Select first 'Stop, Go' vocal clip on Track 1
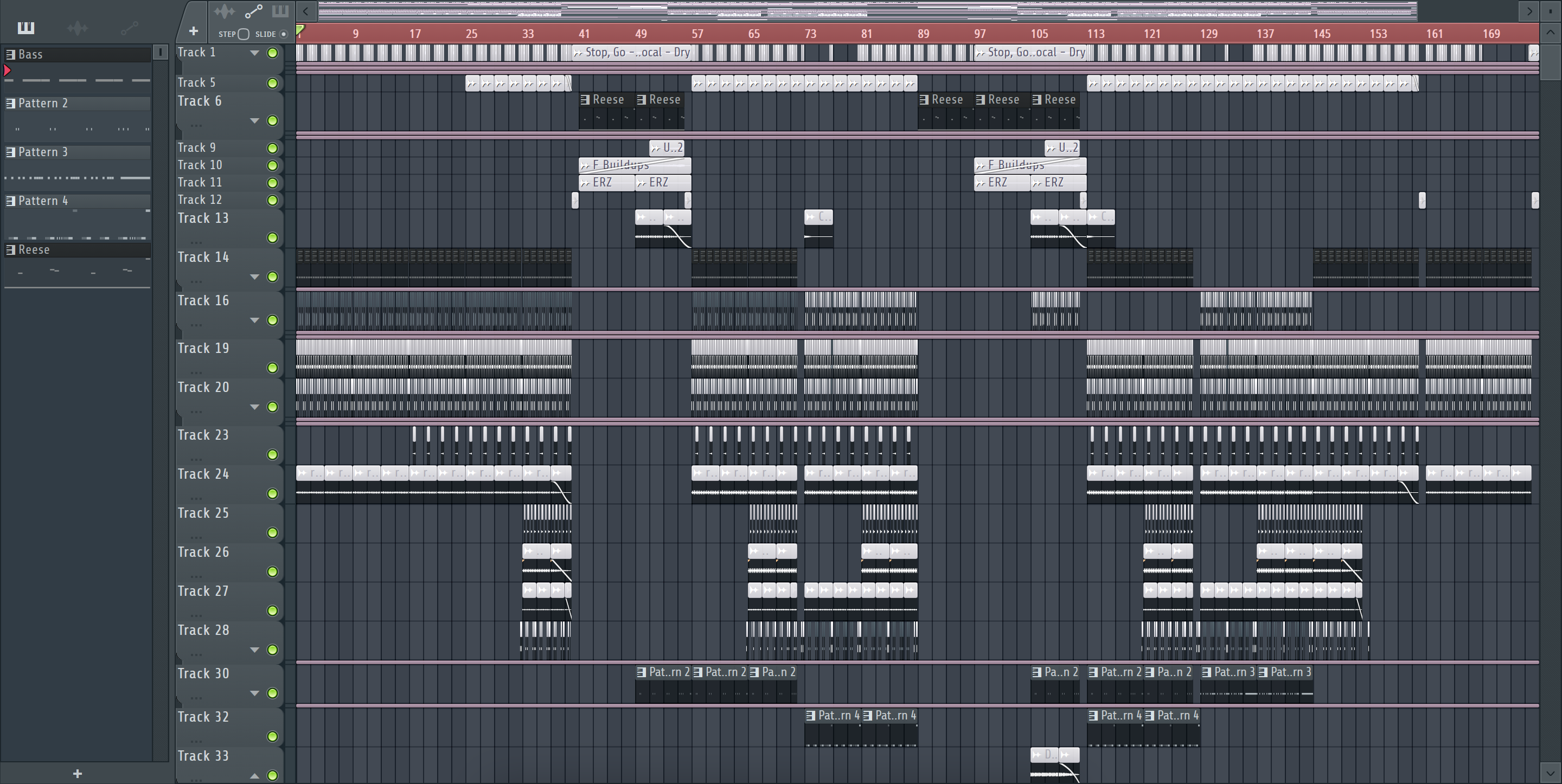This screenshot has height=784, width=1562. (x=632, y=53)
